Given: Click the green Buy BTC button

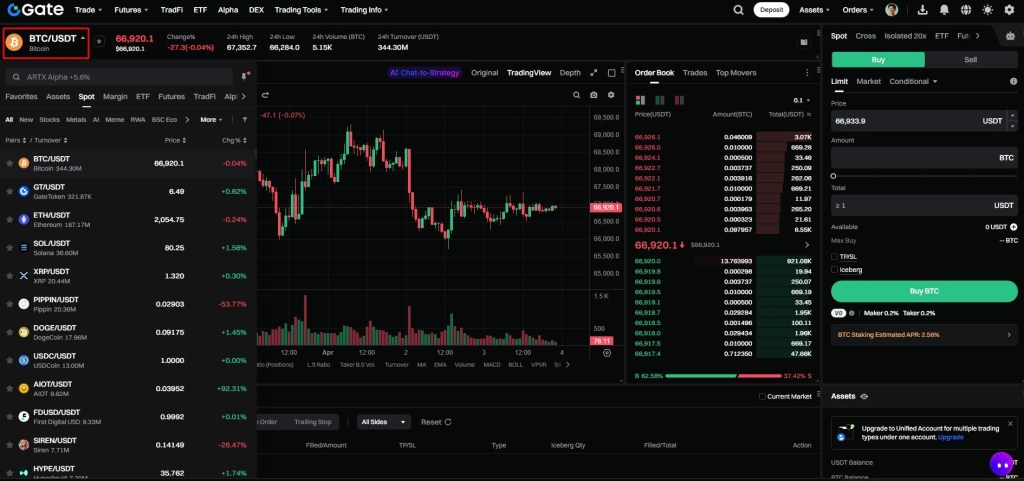Looking at the screenshot, I should point(924,291).
